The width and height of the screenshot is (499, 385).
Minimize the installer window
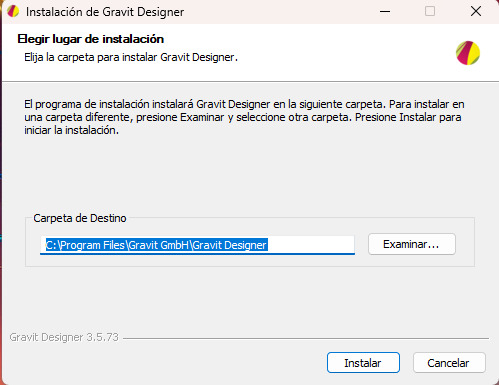[385, 12]
